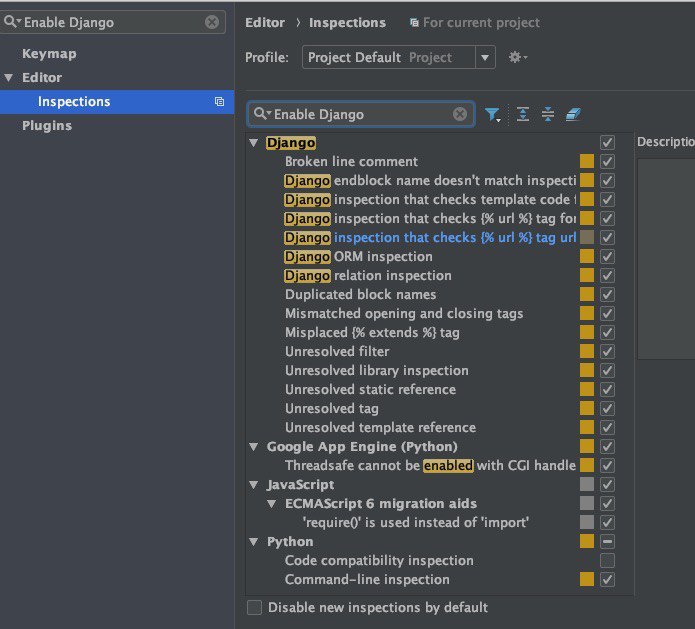This screenshot has height=629, width=695.
Task: Select Django endblock name doesn't match inspection
Action: [x=430, y=180]
